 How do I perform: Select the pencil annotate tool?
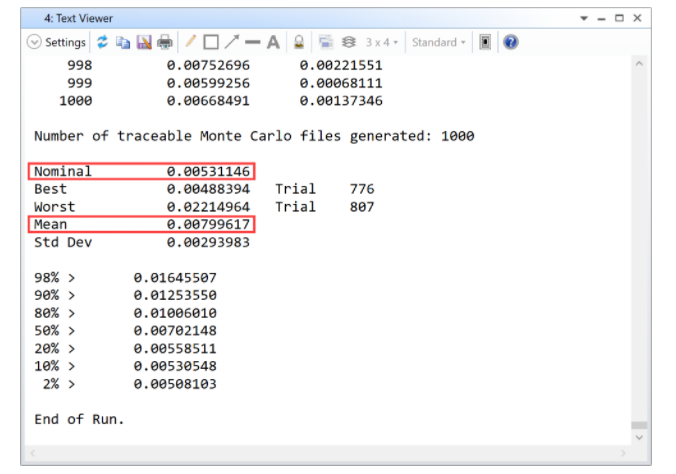190,42
